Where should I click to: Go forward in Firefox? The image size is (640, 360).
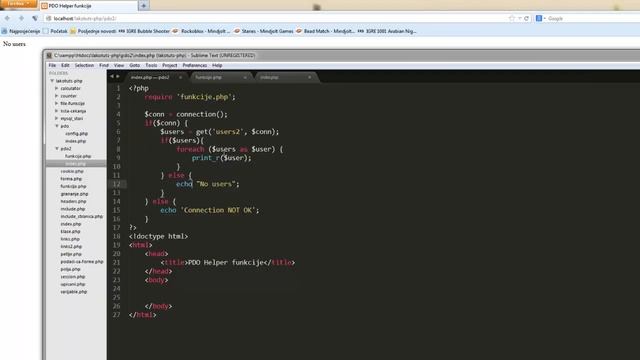21,18
